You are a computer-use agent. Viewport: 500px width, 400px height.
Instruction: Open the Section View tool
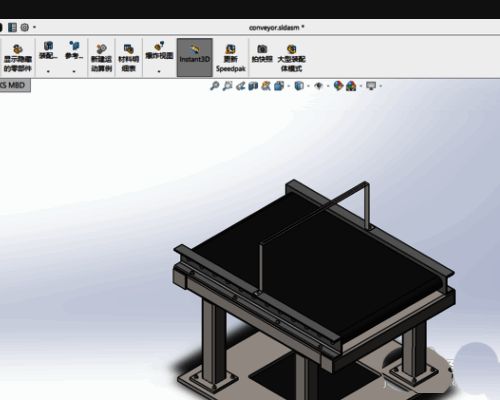click(253, 86)
